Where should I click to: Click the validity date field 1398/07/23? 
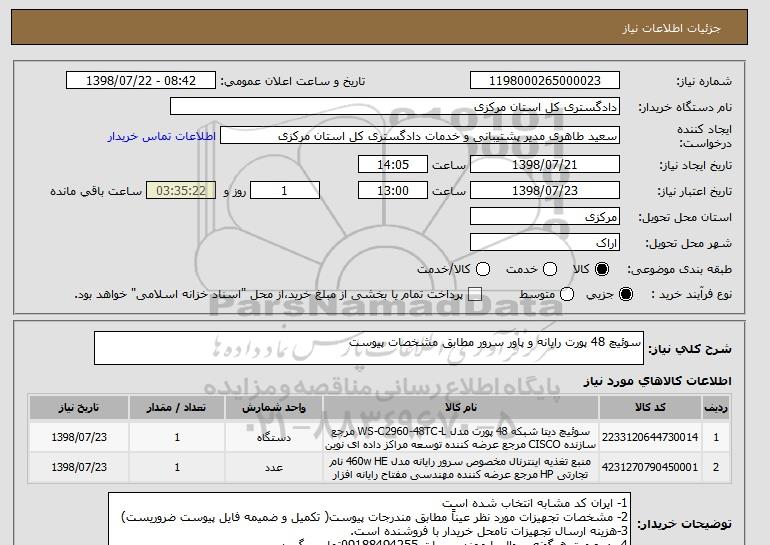(x=545, y=191)
